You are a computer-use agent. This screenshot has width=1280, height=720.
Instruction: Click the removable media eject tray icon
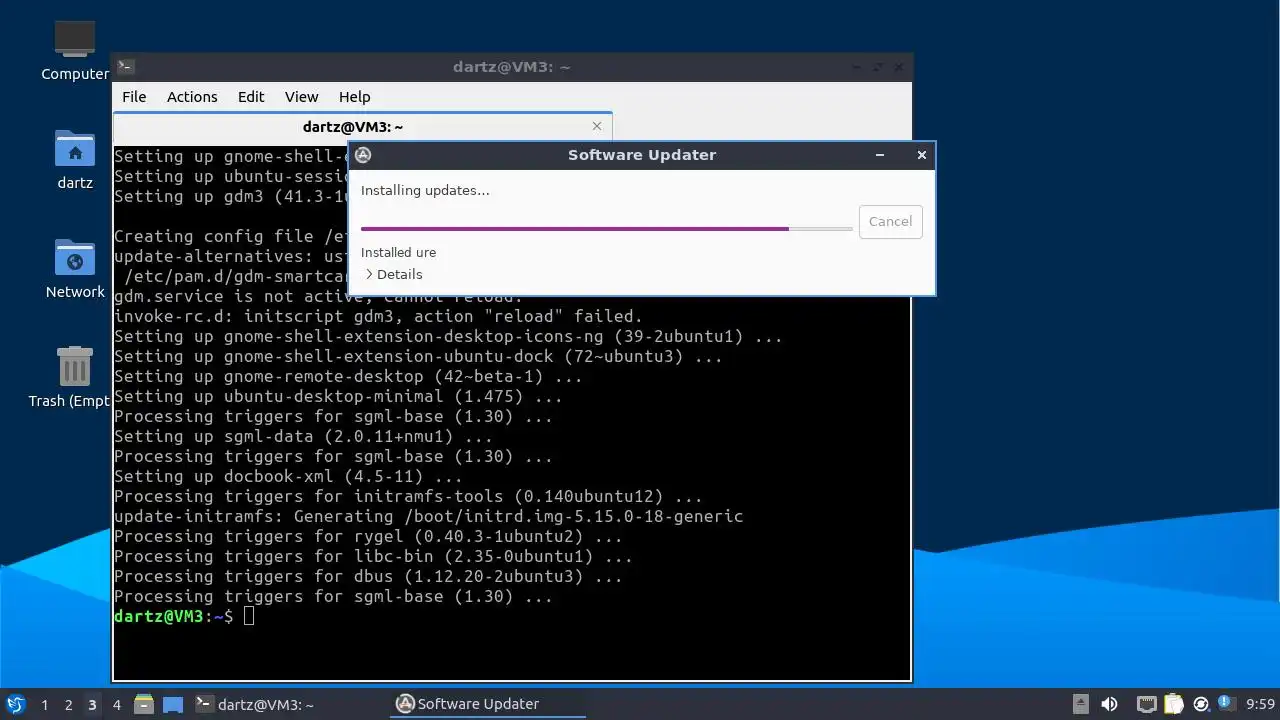[1081, 704]
